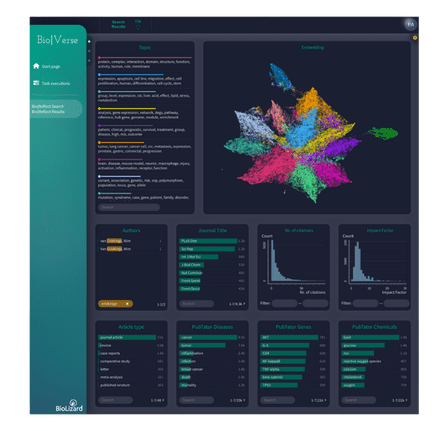Click the PubTator Diseases search field

click(197, 400)
